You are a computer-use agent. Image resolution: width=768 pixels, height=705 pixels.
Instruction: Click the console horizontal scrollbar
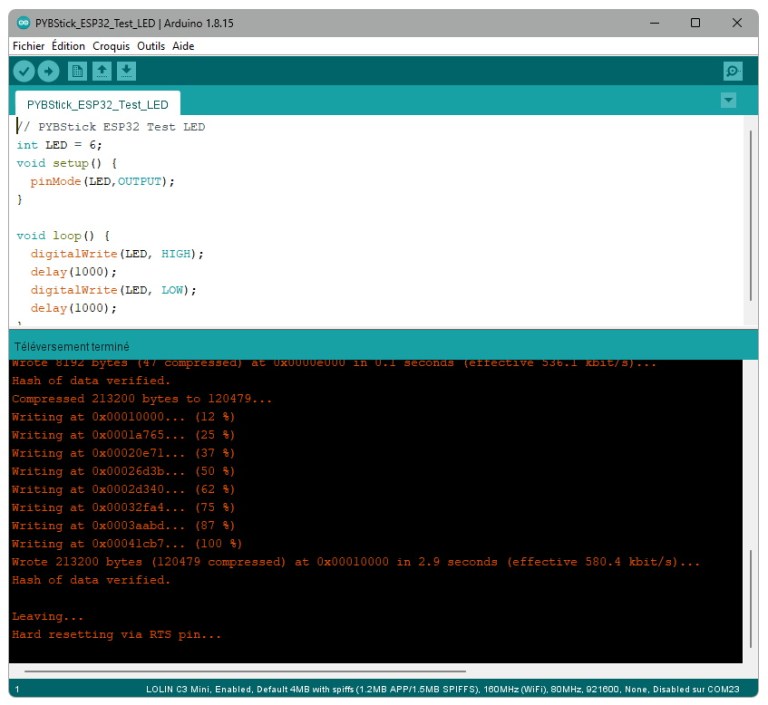(245, 671)
